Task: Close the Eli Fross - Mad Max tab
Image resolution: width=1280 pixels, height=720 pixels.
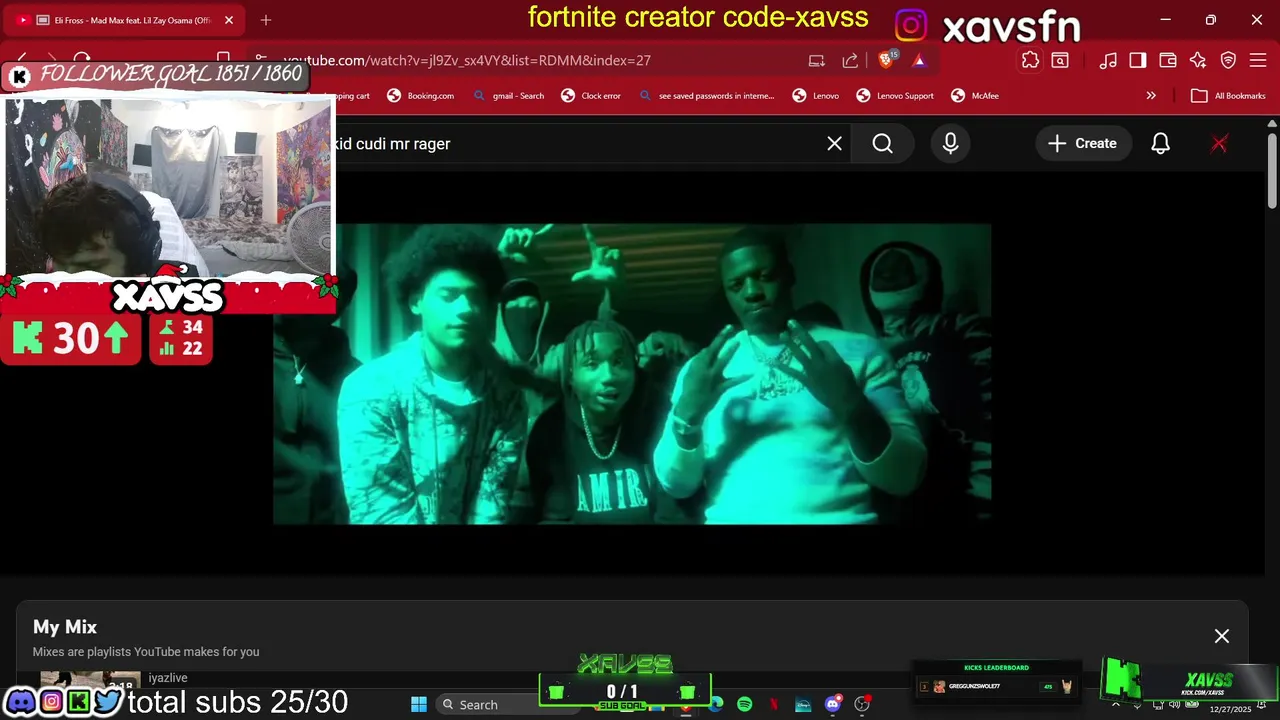Action: coord(229,20)
